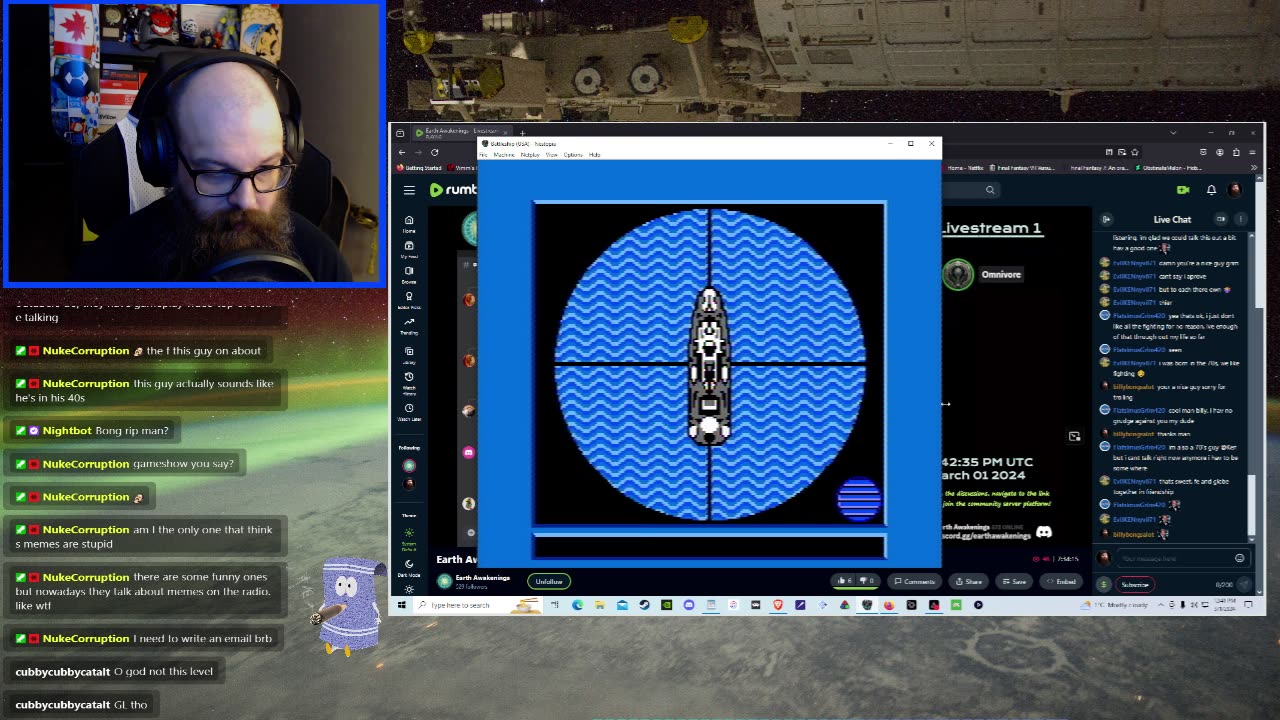Select the Earth Awakenings Livestream tab

[x=461, y=132]
